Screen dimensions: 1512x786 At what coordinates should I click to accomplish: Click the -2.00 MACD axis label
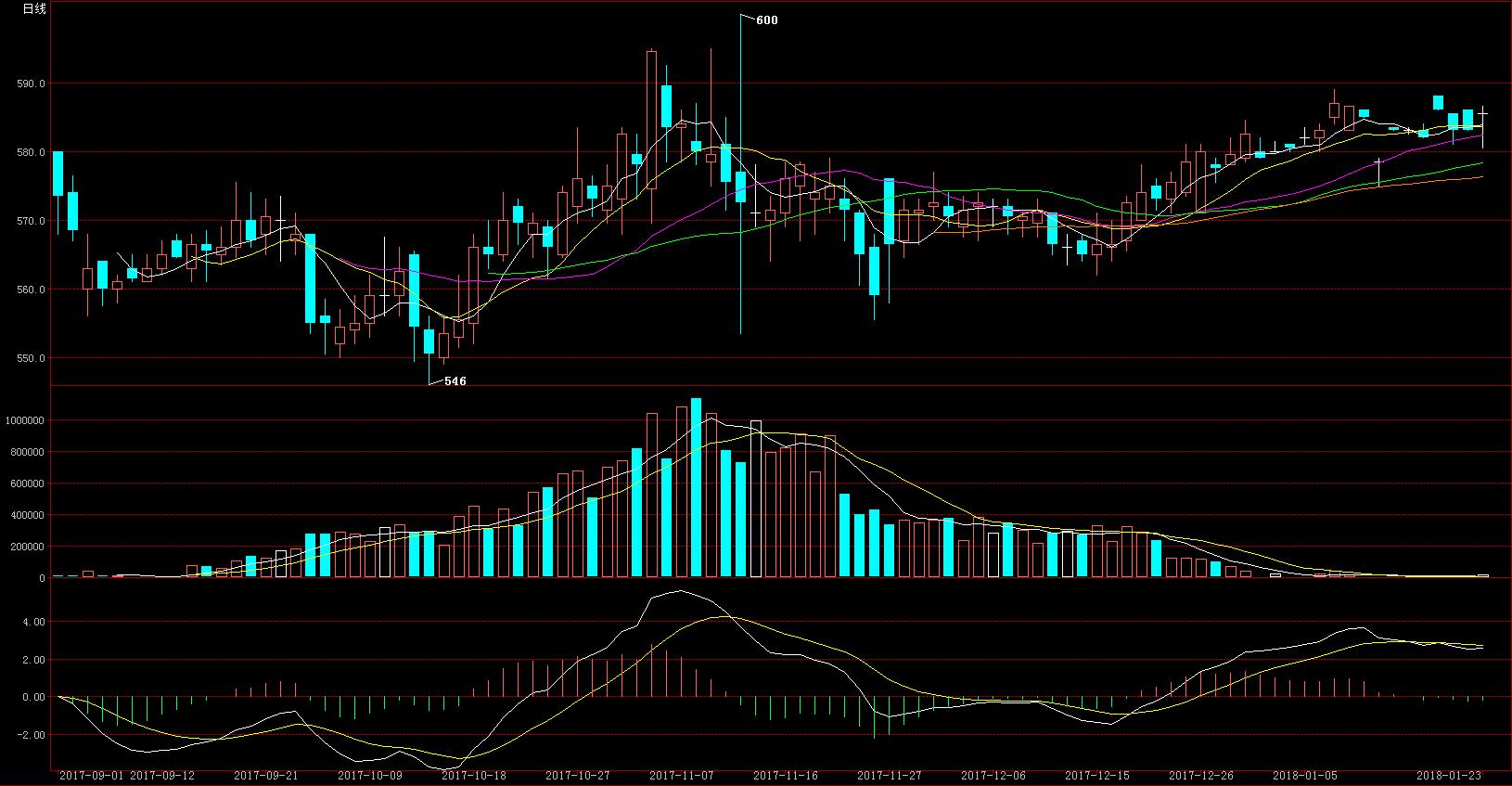(31, 735)
